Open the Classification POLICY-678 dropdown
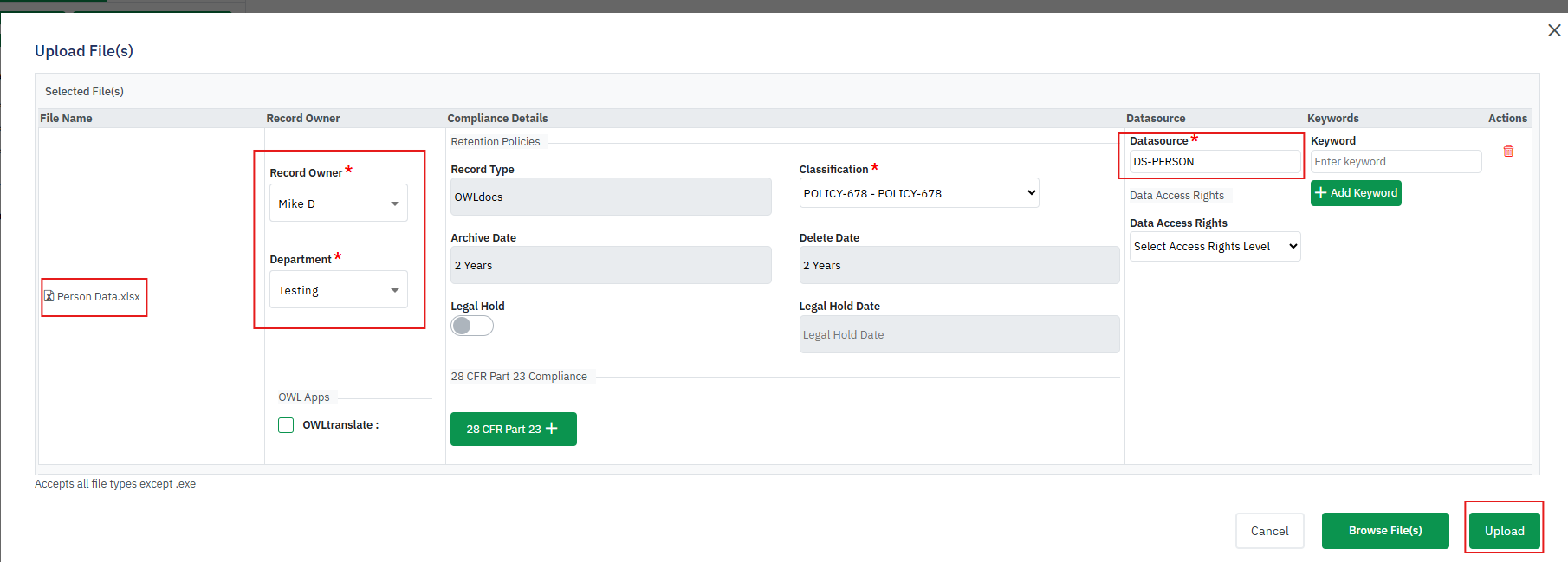This screenshot has width=1568, height=562. click(x=918, y=193)
